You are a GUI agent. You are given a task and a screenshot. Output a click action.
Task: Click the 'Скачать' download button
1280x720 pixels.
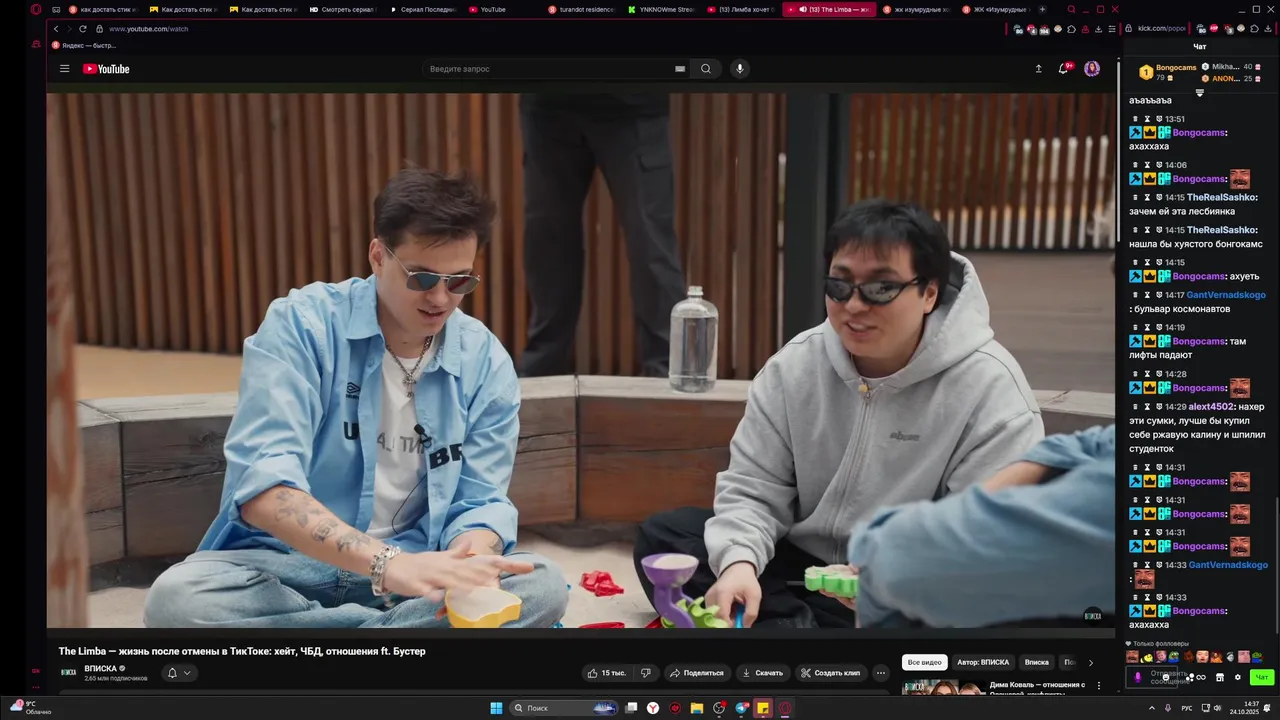[x=763, y=673]
